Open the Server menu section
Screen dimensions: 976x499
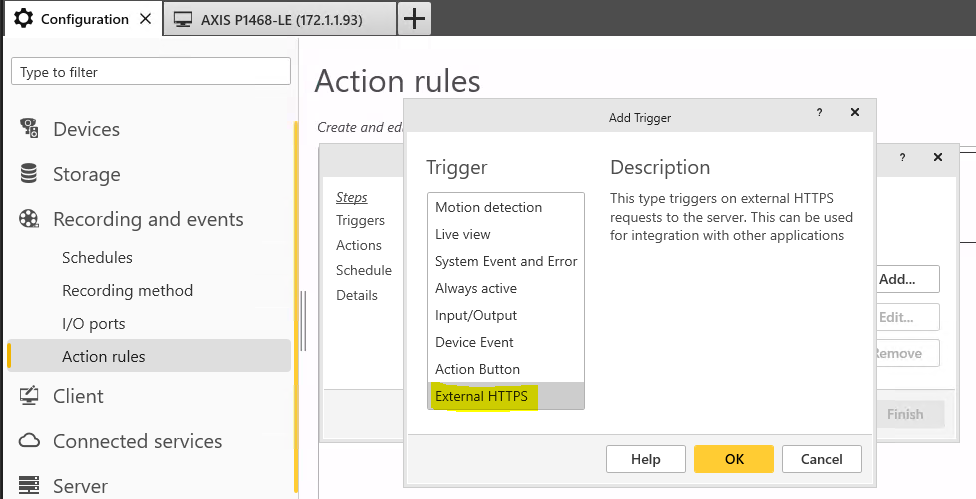point(80,486)
